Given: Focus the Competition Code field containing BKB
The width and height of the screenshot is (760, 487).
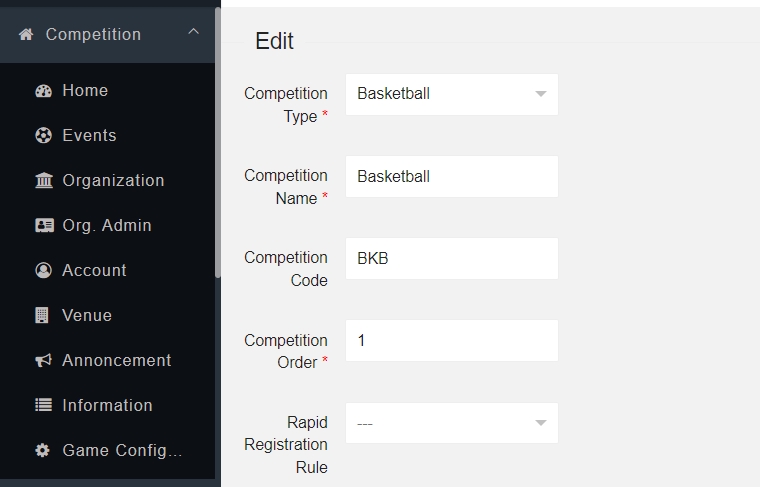Looking at the screenshot, I should 451,258.
